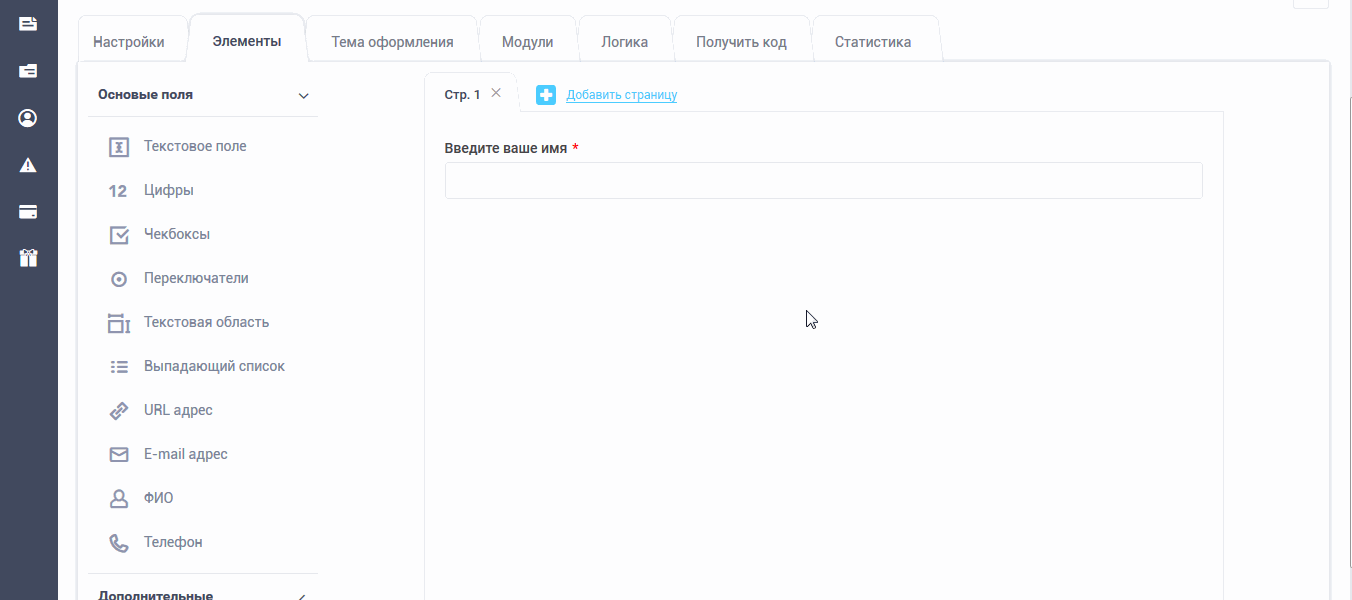
Task: Add the Переключатели radio element
Action: point(195,278)
